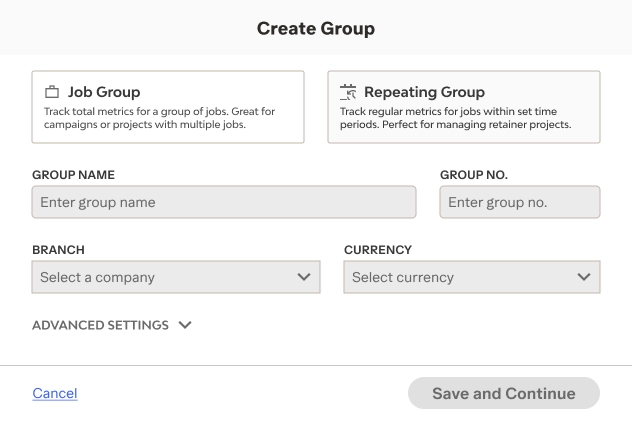Viewport: 632px width, 421px height.
Task: Click the chevron arrow in Branch dropdown
Action: pyautogui.click(x=304, y=277)
